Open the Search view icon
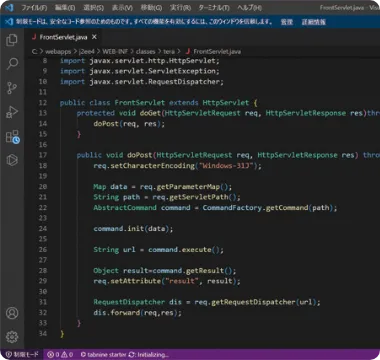 [x=12, y=64]
